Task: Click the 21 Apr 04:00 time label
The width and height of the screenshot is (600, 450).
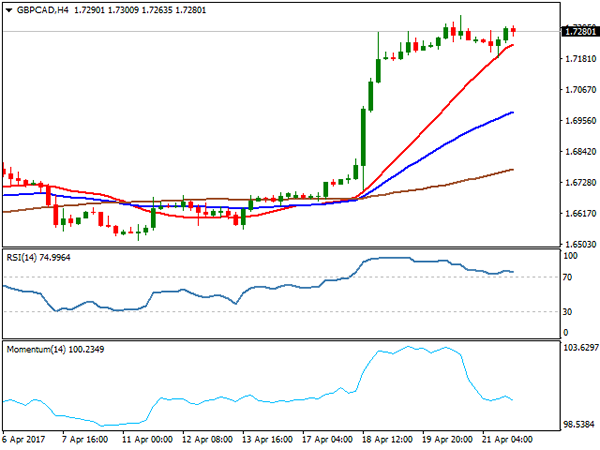Action: click(507, 439)
